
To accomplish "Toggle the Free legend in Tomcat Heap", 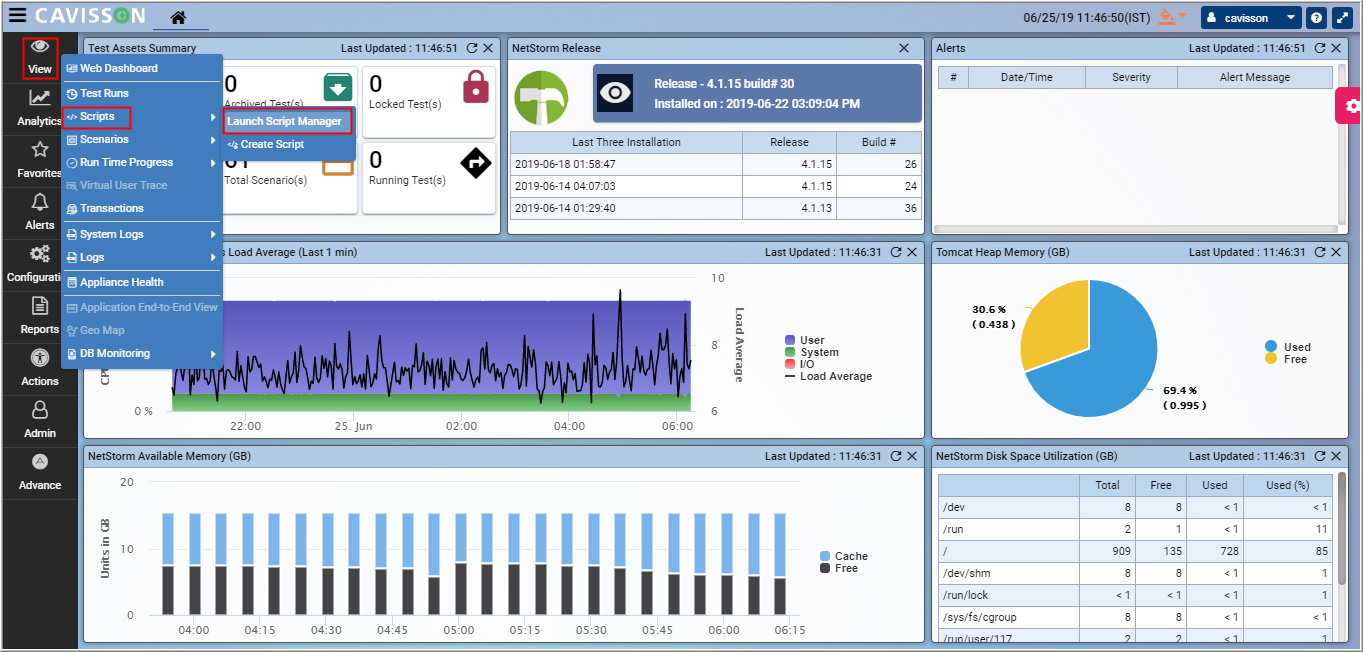I will point(1286,358).
